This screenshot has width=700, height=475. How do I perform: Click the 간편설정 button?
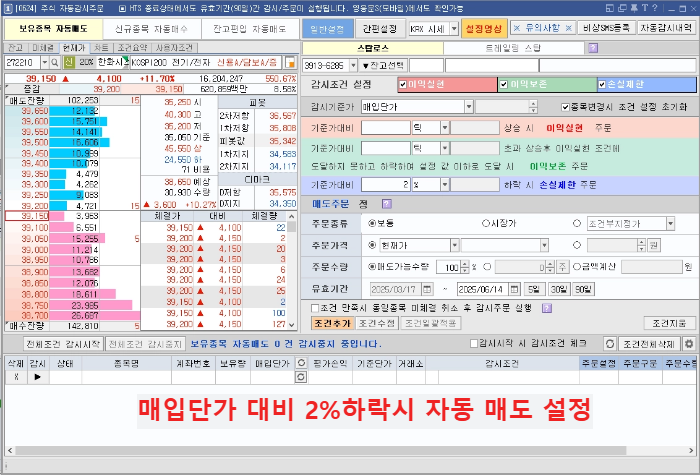(380, 29)
